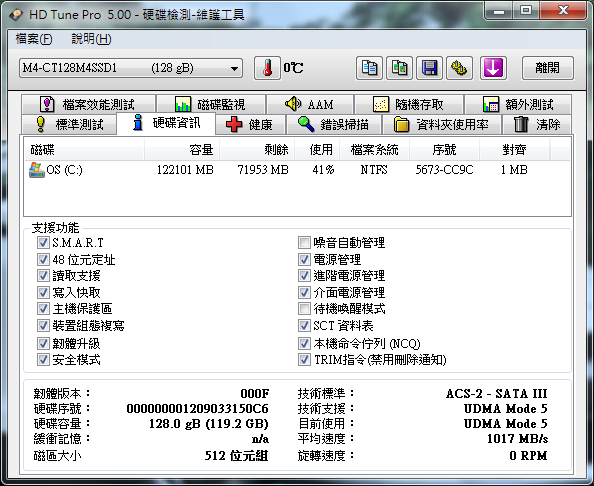This screenshot has height=486, width=594.
Task: Click the purple down-arrow icon
Action: coord(493,68)
